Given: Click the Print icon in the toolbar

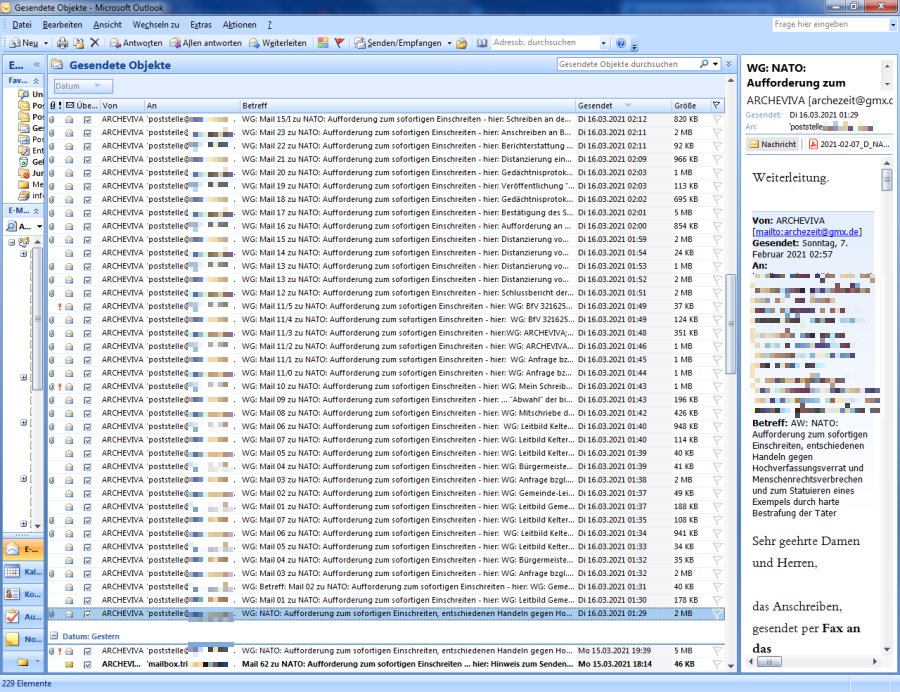Looking at the screenshot, I should tap(63, 43).
